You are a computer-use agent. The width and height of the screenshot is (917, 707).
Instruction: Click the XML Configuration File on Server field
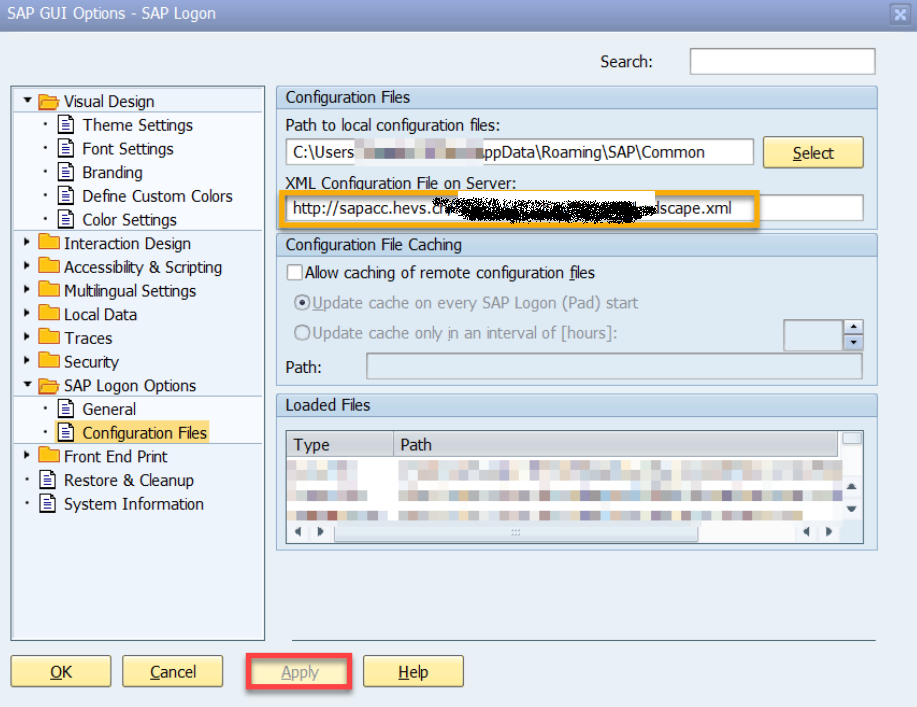[x=574, y=208]
